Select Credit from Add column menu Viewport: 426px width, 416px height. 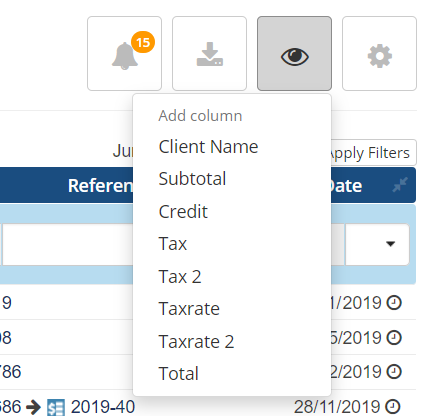tap(183, 211)
